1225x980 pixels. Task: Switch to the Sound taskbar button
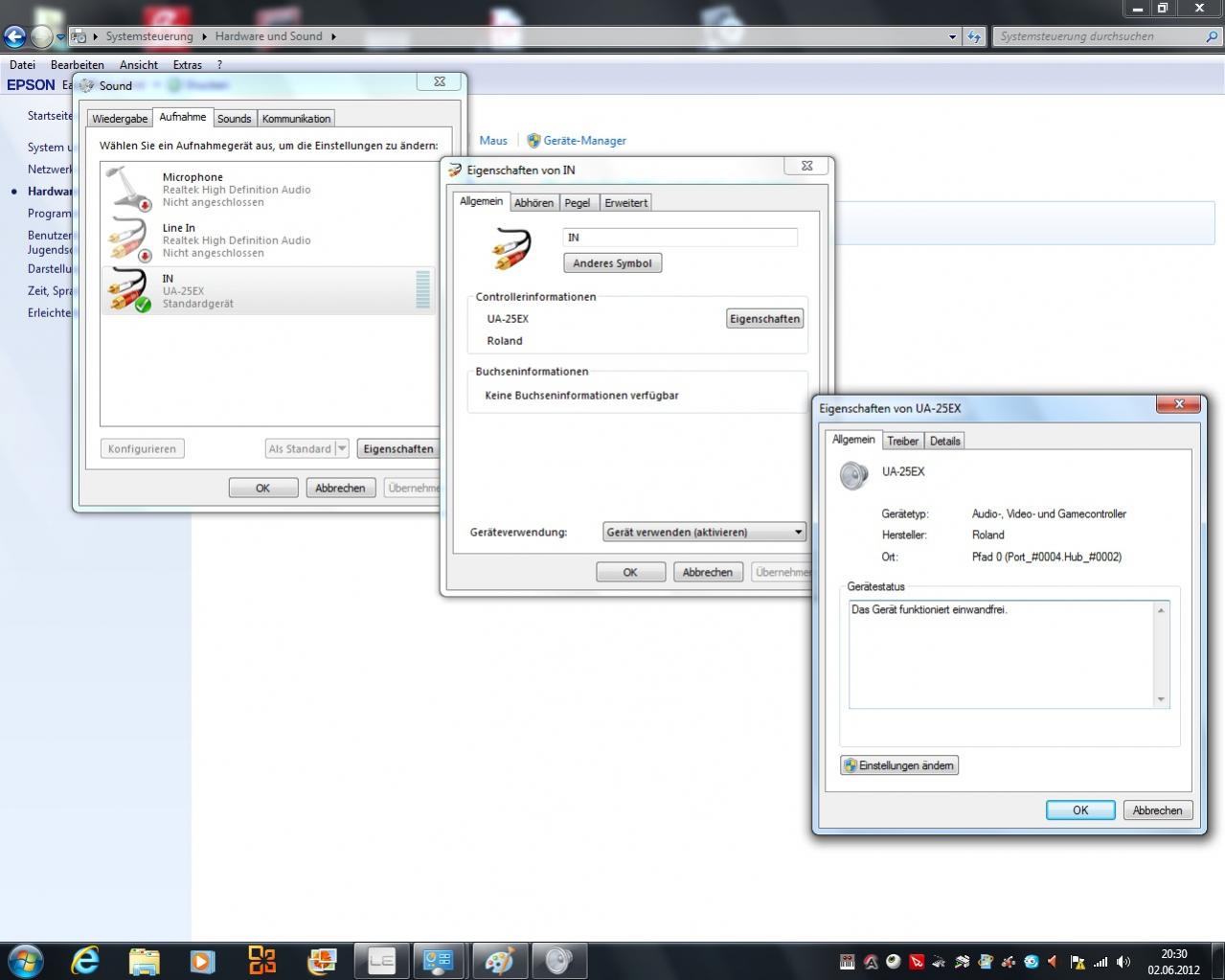tap(558, 961)
